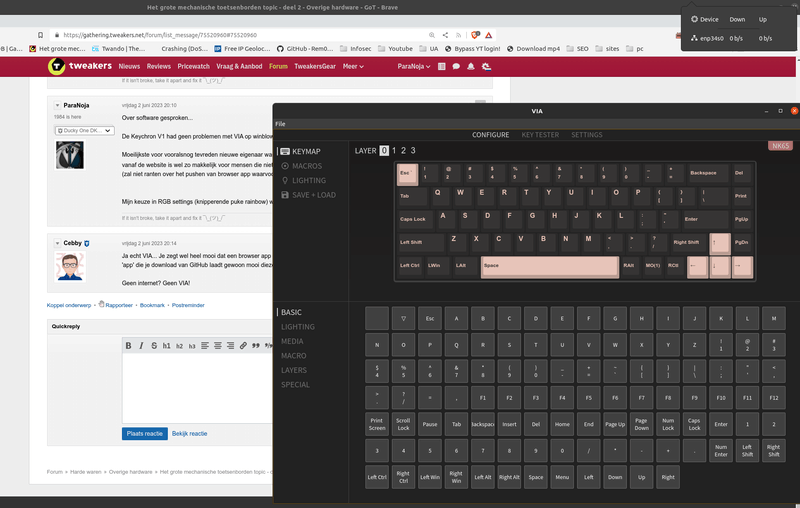This screenshot has width=800, height=508.
Task: Expand the ParaNoja user dropdown in header
Action: pos(414,66)
